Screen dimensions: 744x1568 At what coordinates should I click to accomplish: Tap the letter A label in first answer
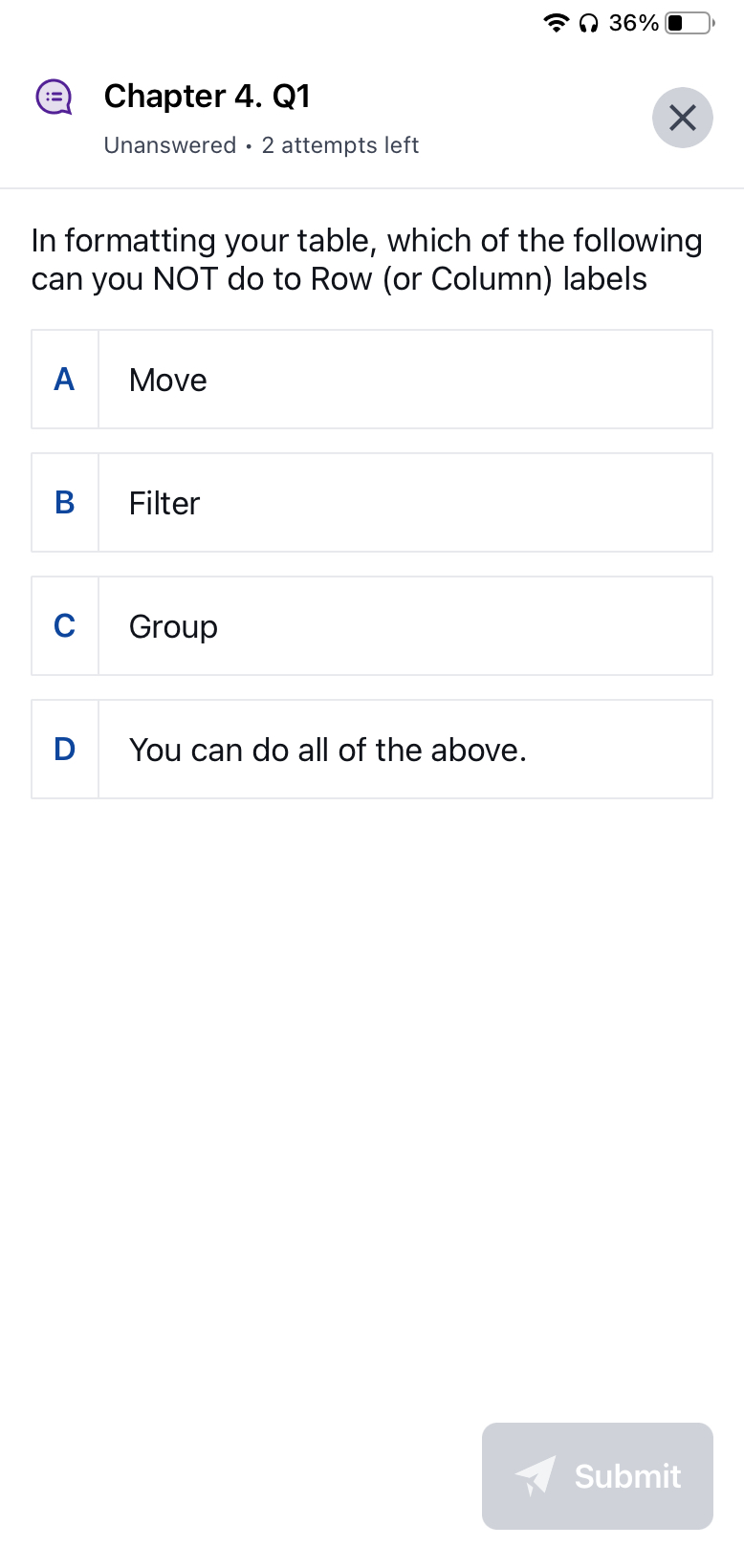pyautogui.click(x=63, y=379)
